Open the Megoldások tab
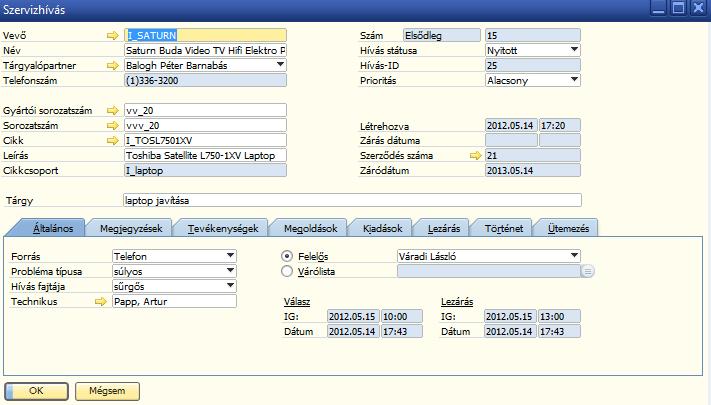This screenshot has height=405, width=711. pos(310,228)
